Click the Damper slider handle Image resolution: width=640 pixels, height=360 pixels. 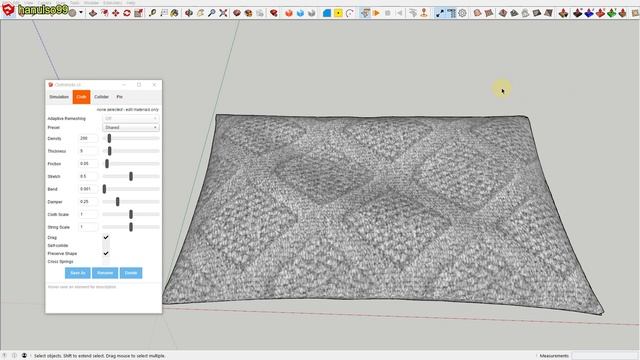118,202
